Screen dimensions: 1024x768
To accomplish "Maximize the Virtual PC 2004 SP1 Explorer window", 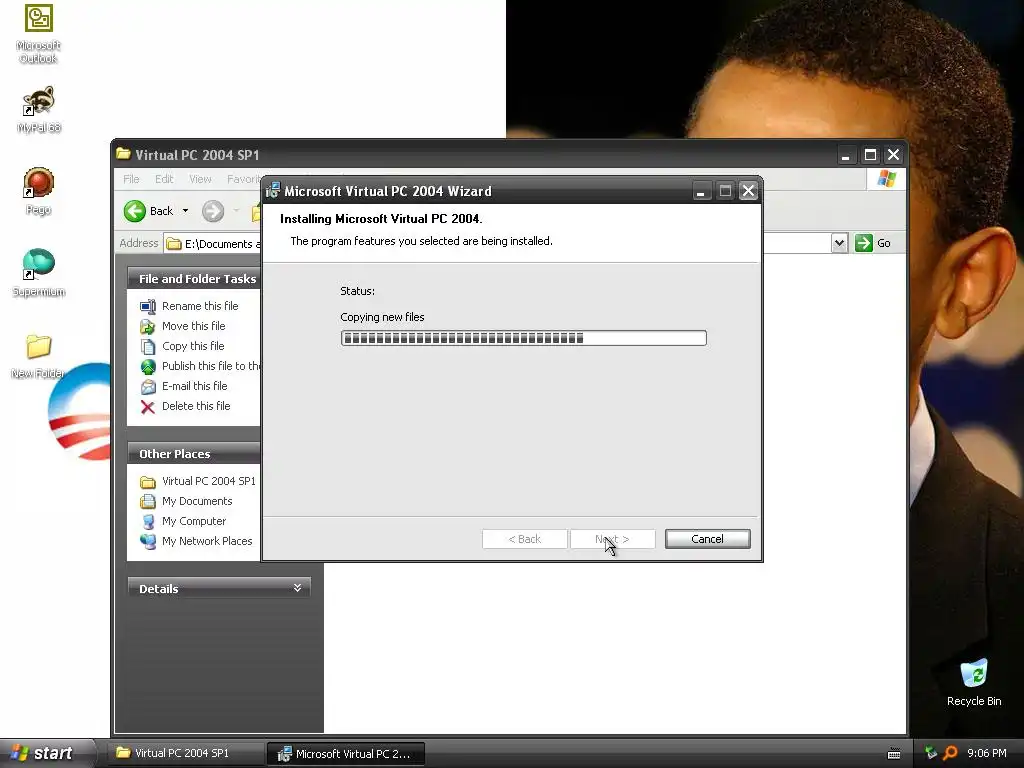I will click(870, 155).
